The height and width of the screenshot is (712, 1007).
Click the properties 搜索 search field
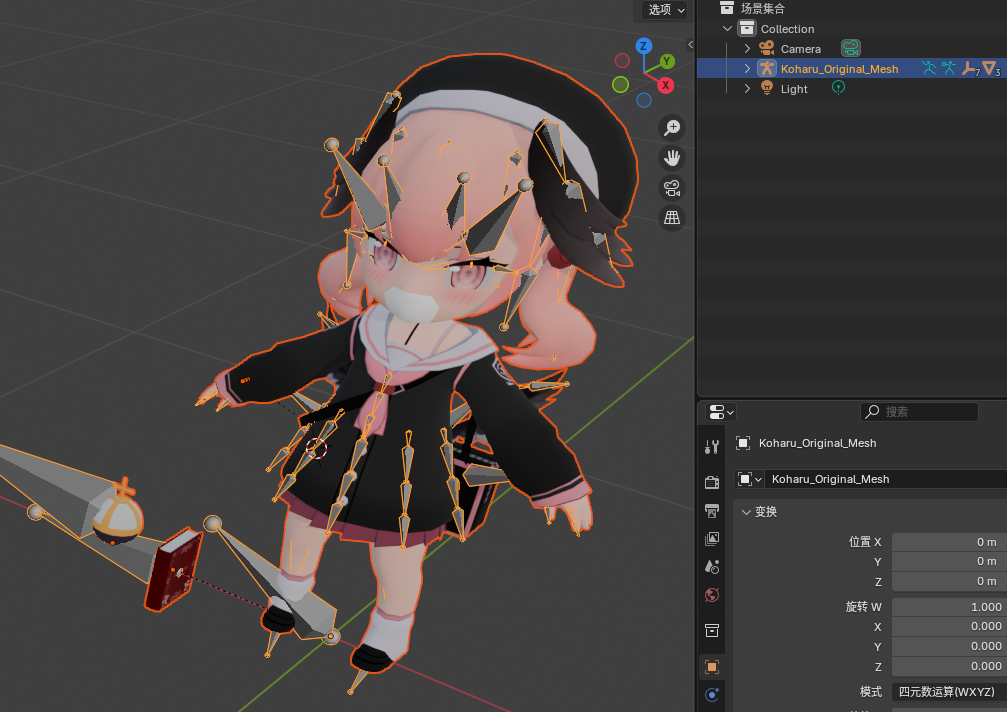[919, 412]
